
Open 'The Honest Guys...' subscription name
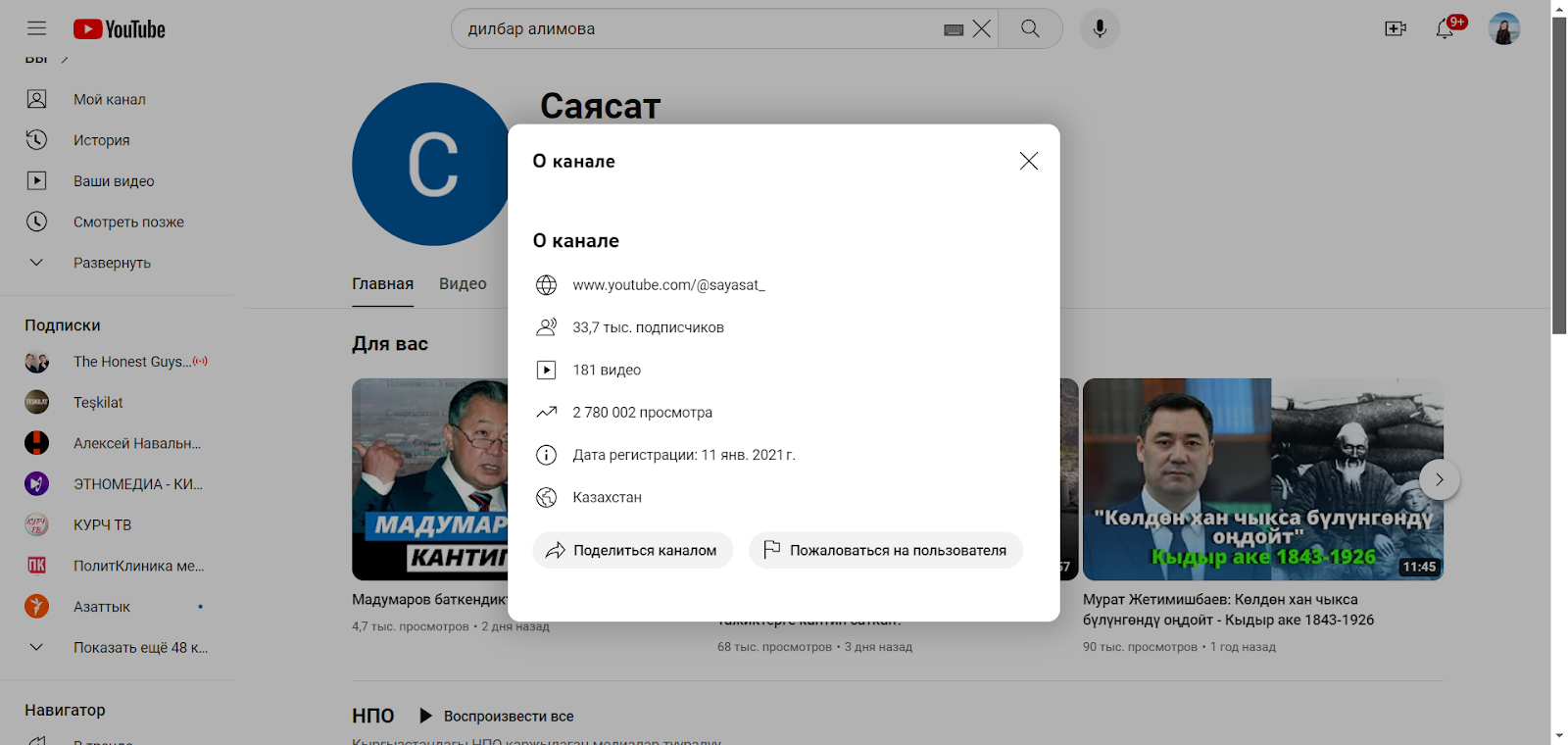(132, 362)
